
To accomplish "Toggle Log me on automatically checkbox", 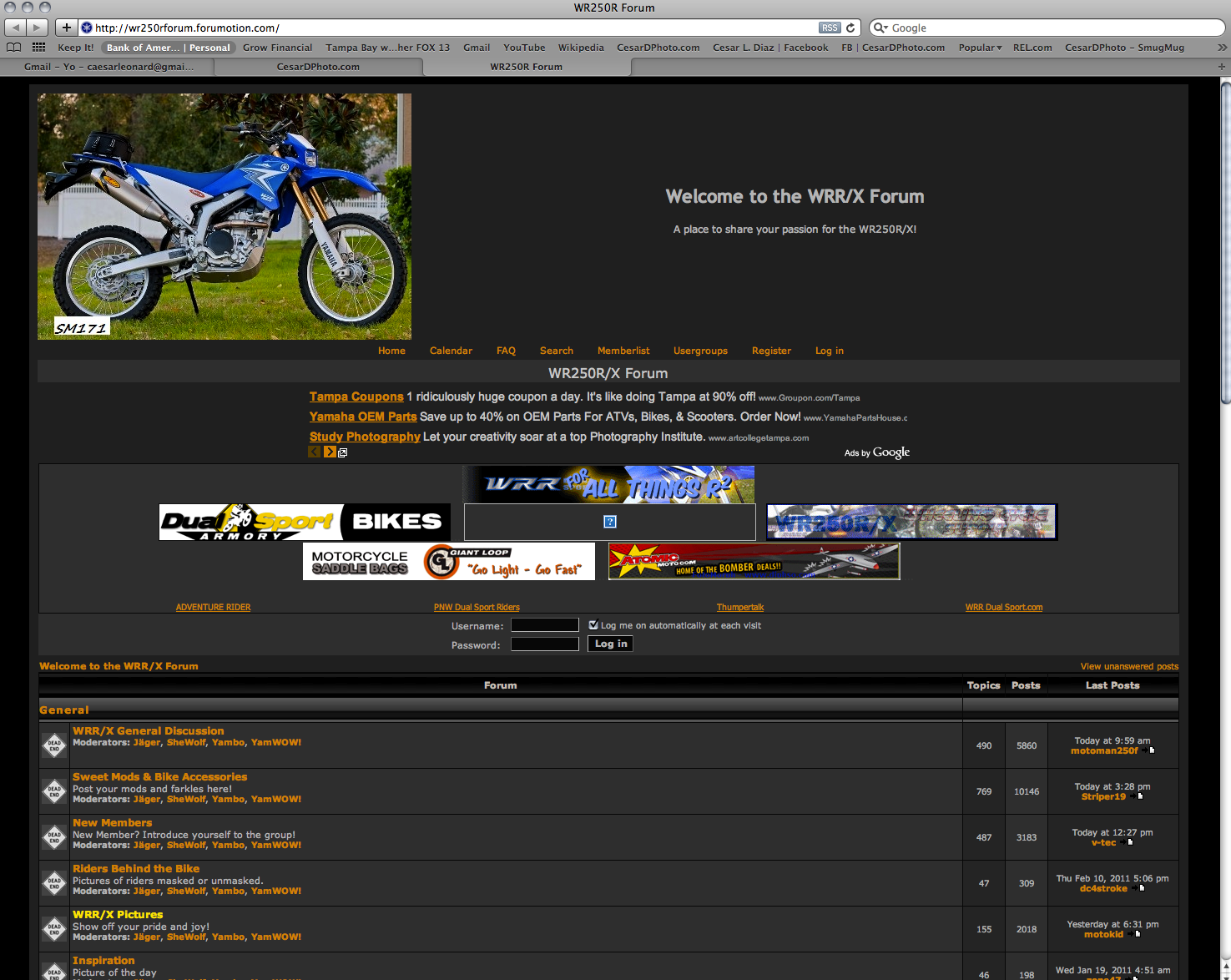I will point(593,624).
